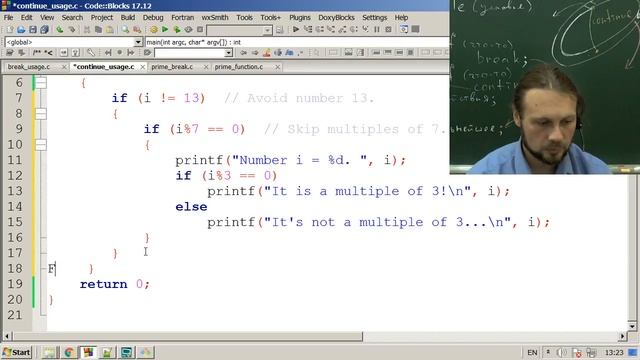The width and height of the screenshot is (640, 360).
Task: Click the DoxyBlocks block comment icon
Action: 37,52
